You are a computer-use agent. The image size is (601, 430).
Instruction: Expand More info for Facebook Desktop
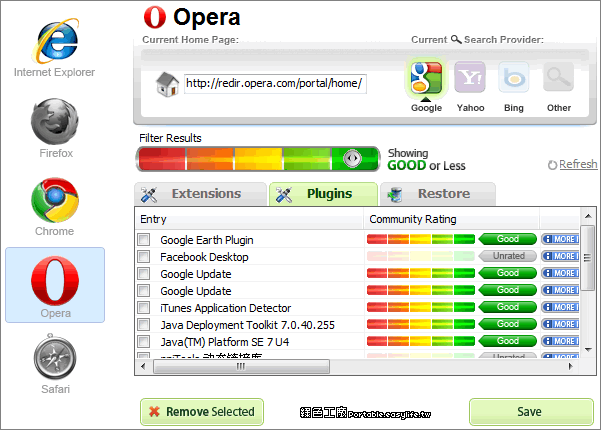click(x=560, y=257)
